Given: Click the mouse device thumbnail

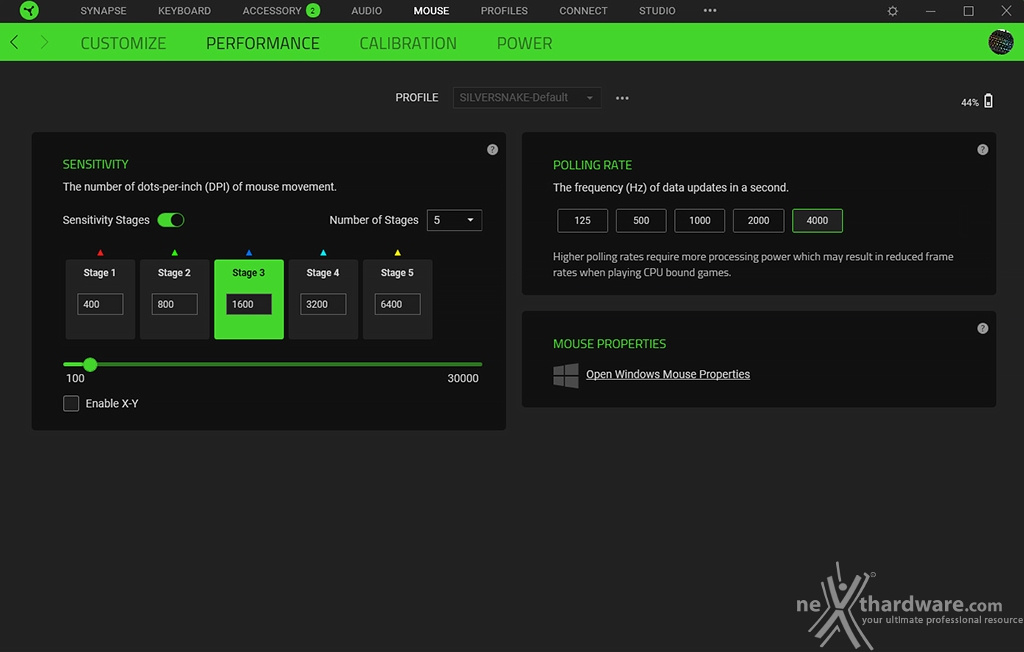Looking at the screenshot, I should point(1000,42).
